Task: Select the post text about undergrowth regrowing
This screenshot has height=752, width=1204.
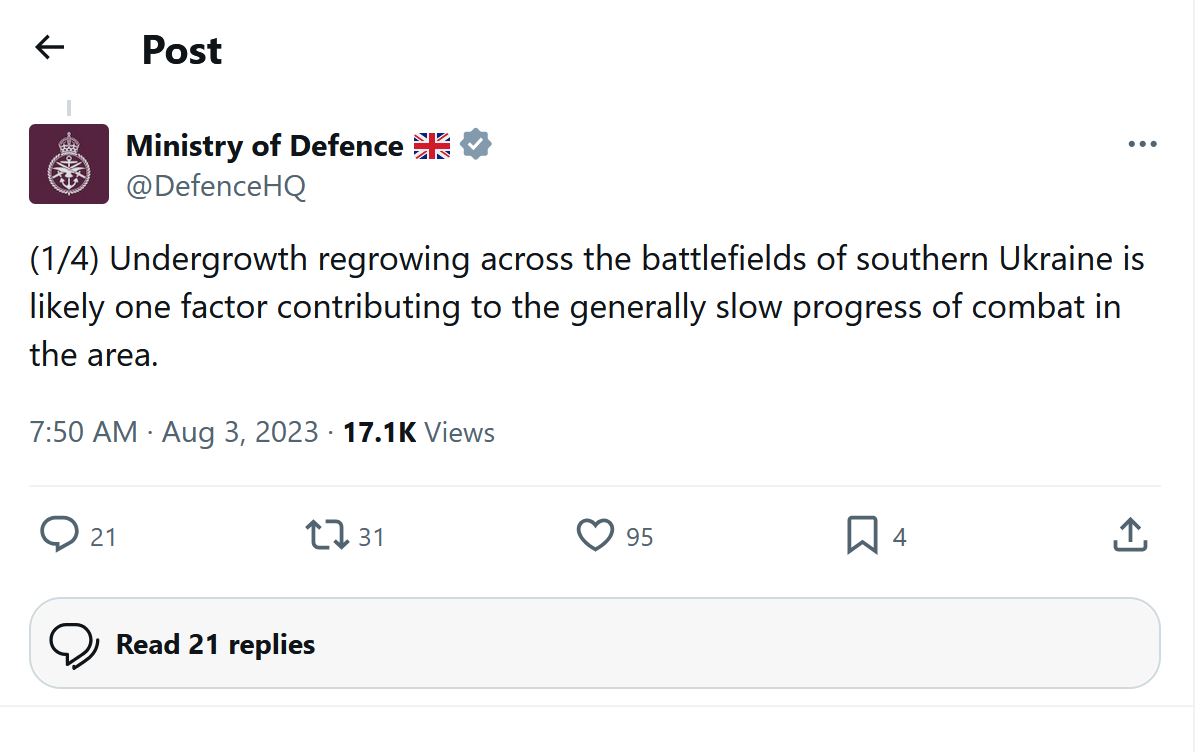Action: [586, 307]
